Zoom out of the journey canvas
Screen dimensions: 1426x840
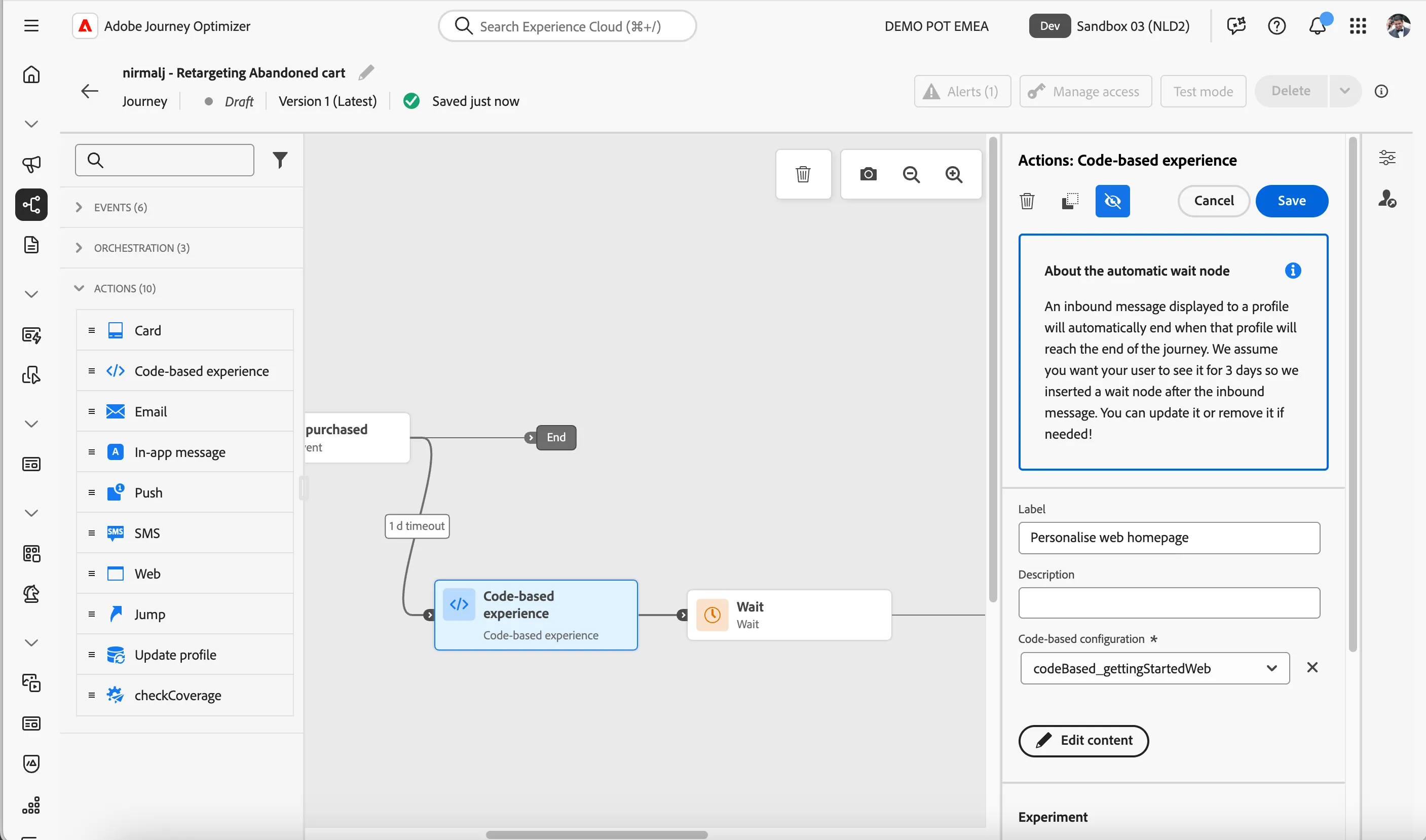911,174
